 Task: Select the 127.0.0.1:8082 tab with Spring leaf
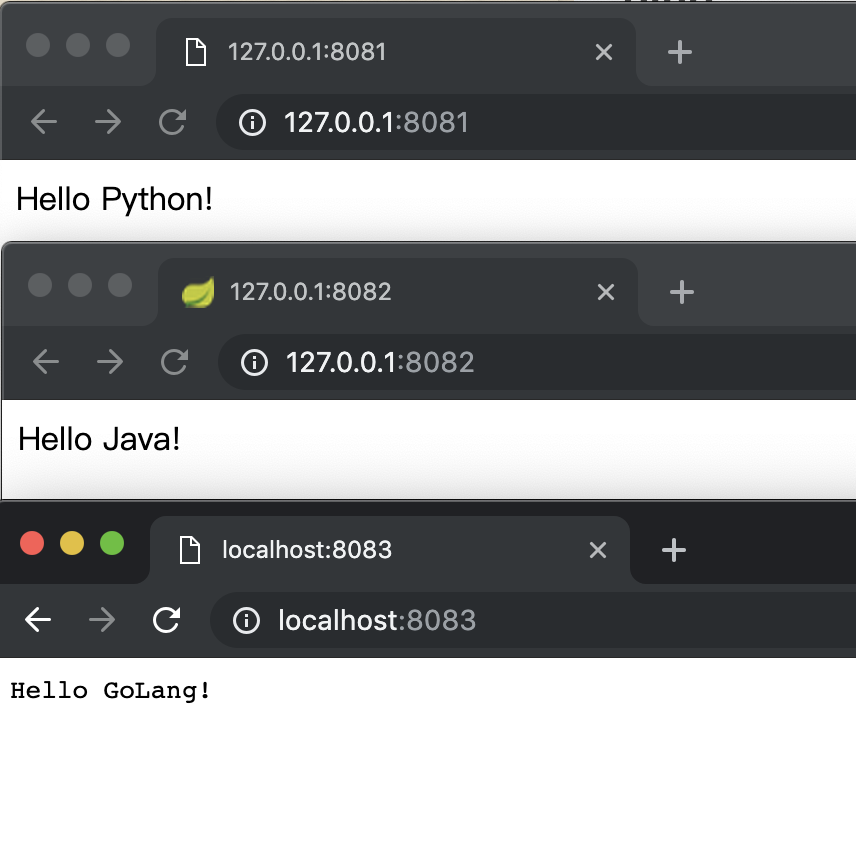[382, 292]
